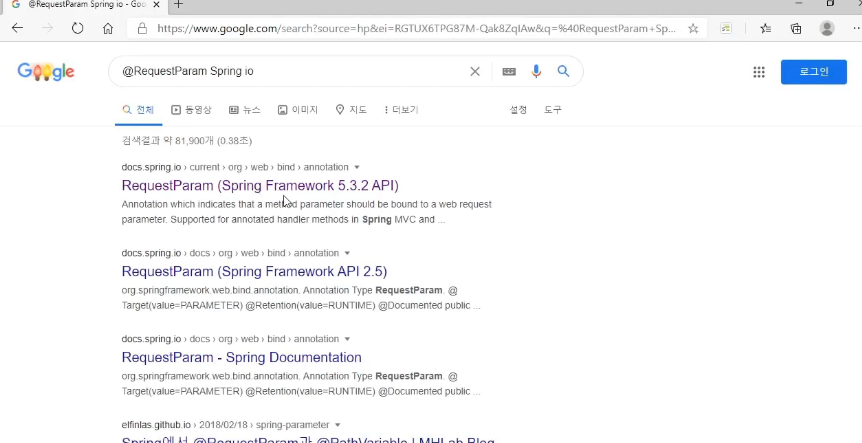862x443 pixels.
Task: Click the 'Annotation which indicates' snippet text
Action: [306, 212]
